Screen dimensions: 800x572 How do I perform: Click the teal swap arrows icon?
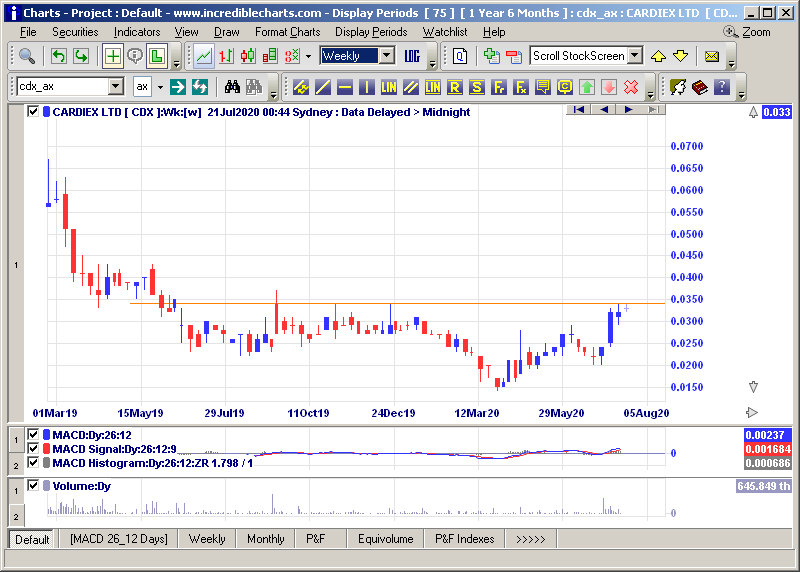pos(199,87)
